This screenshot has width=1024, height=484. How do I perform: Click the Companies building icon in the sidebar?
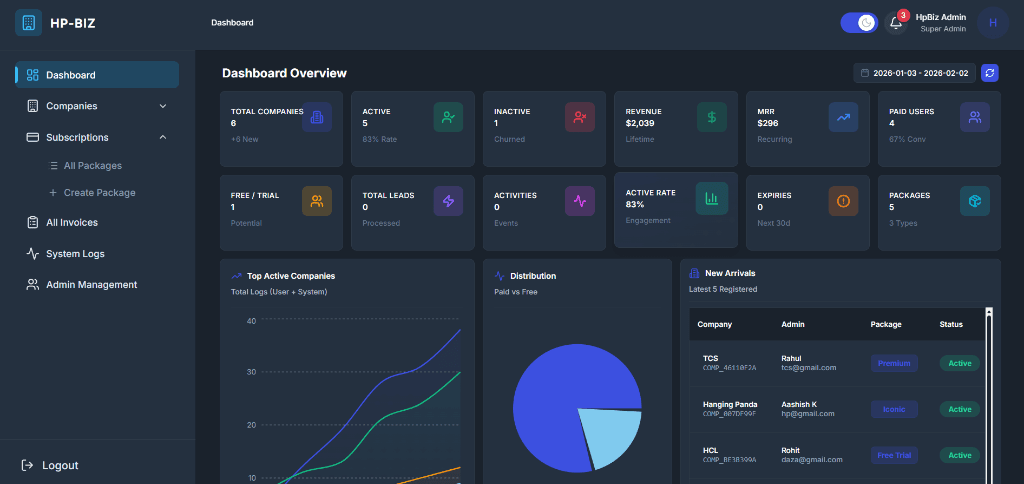(x=33, y=106)
